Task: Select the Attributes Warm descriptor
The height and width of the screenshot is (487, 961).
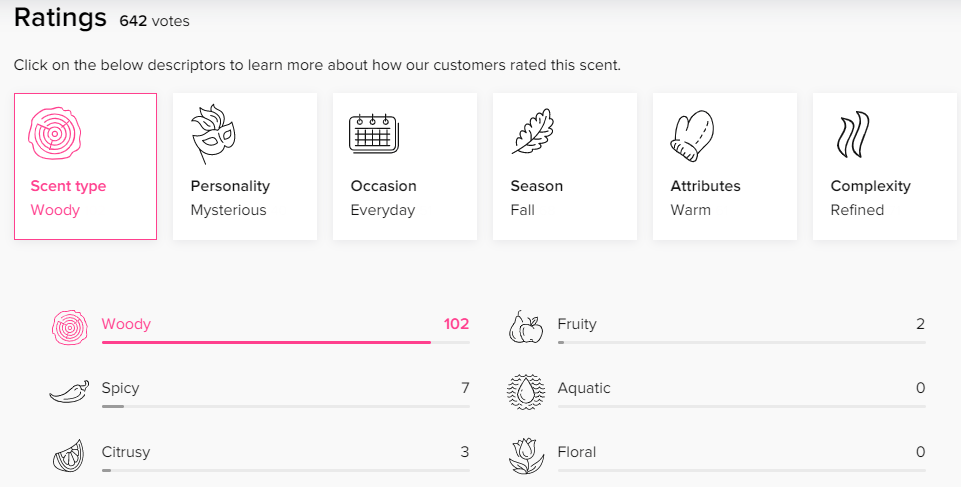Action: click(725, 166)
